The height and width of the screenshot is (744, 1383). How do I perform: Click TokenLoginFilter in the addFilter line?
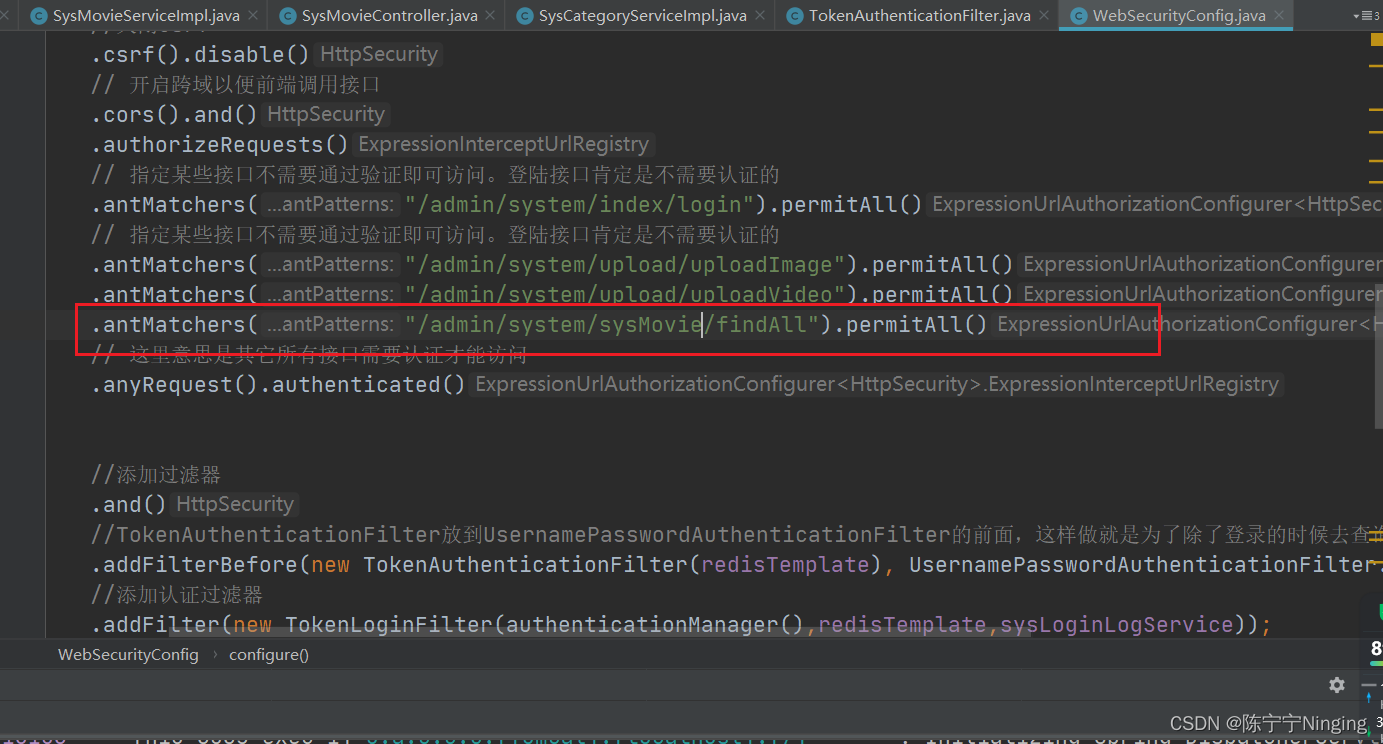tap(389, 625)
